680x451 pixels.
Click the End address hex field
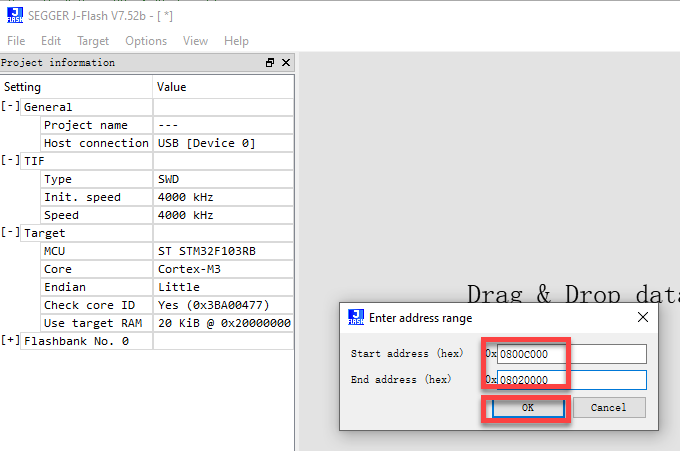(x=572, y=380)
